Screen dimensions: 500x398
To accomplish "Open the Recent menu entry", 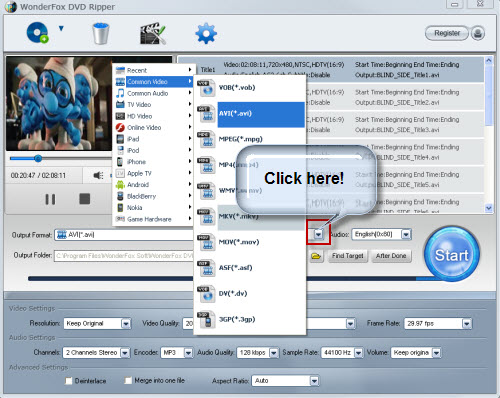I will 153,70.
